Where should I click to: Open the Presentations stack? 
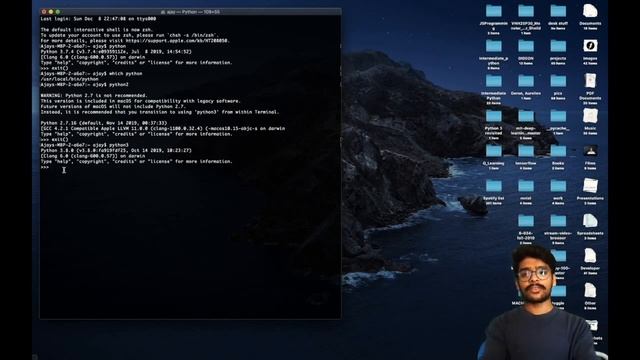pos(590,186)
